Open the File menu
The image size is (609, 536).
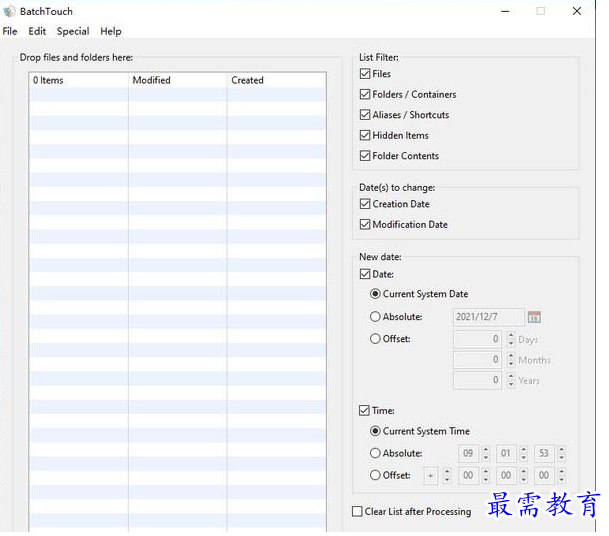tap(10, 31)
